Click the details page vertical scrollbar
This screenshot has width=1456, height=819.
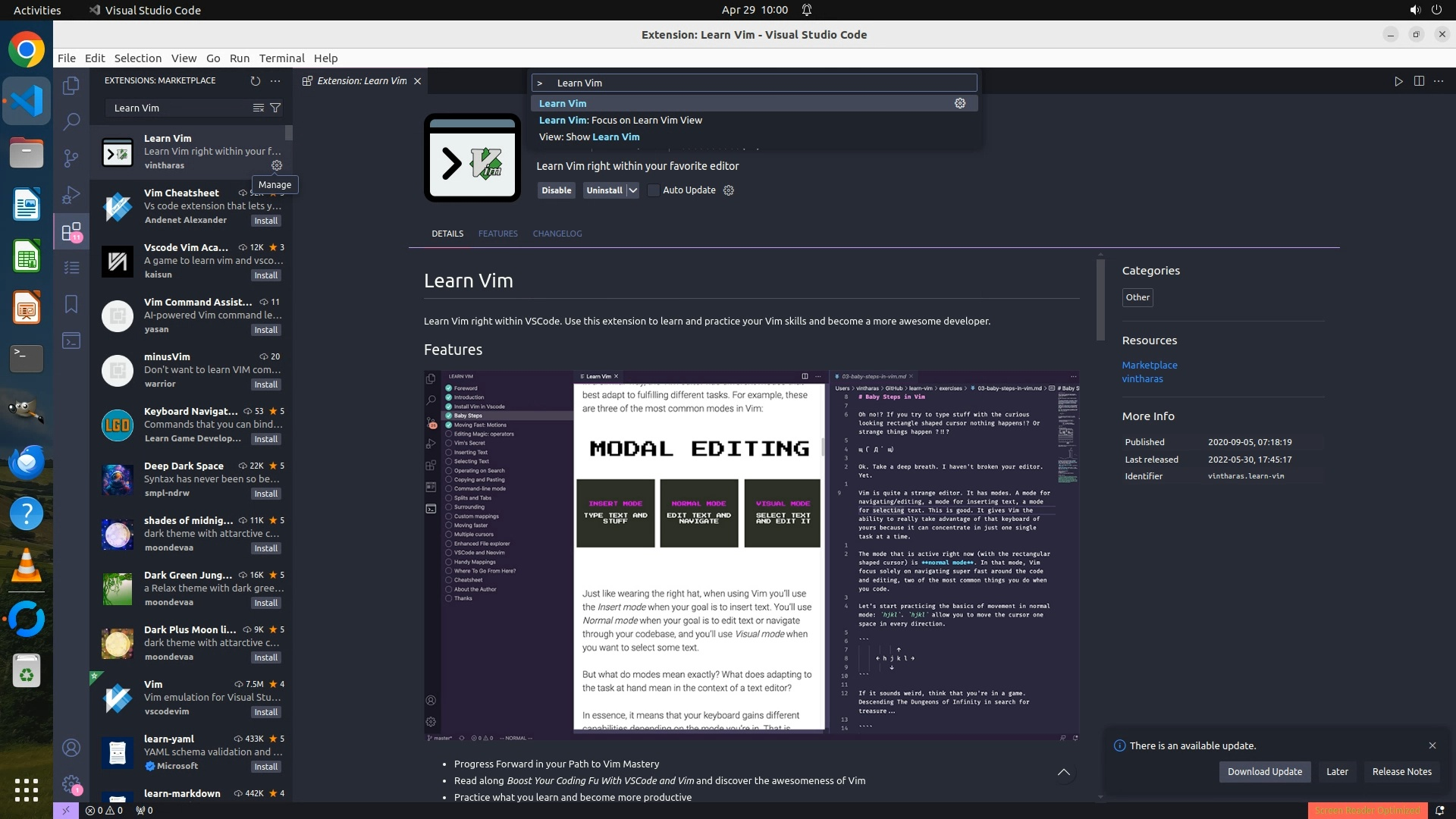click(1100, 300)
